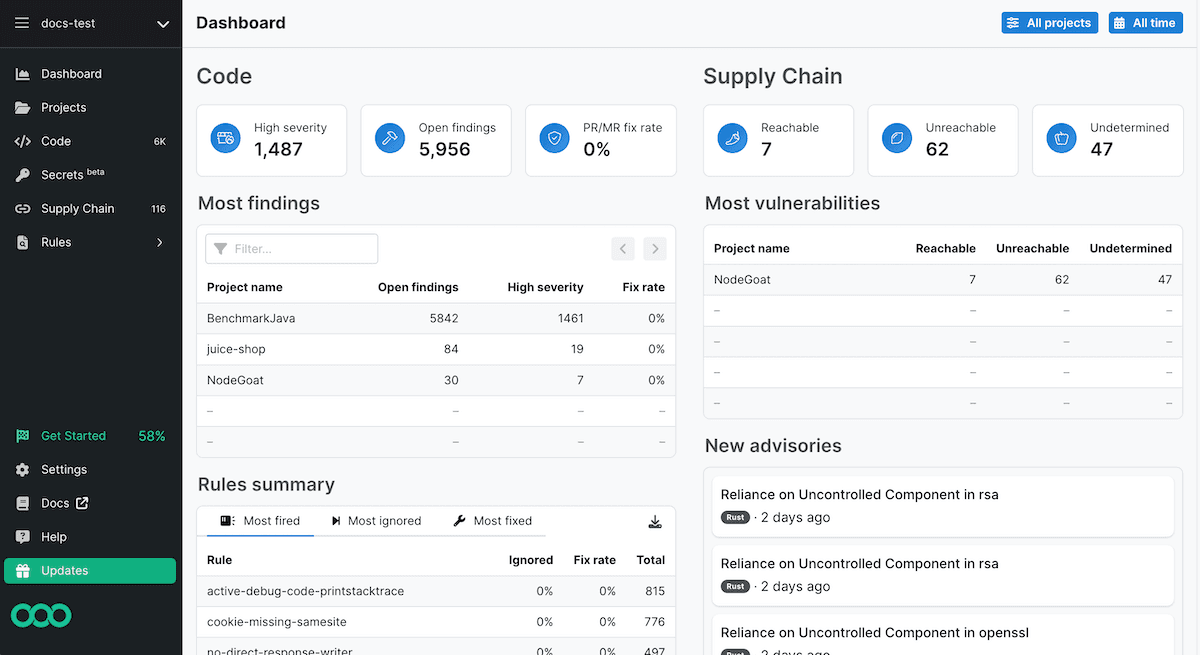Click the Updates button in sidebar
Image resolution: width=1200 pixels, height=655 pixels.
[x=90, y=570]
